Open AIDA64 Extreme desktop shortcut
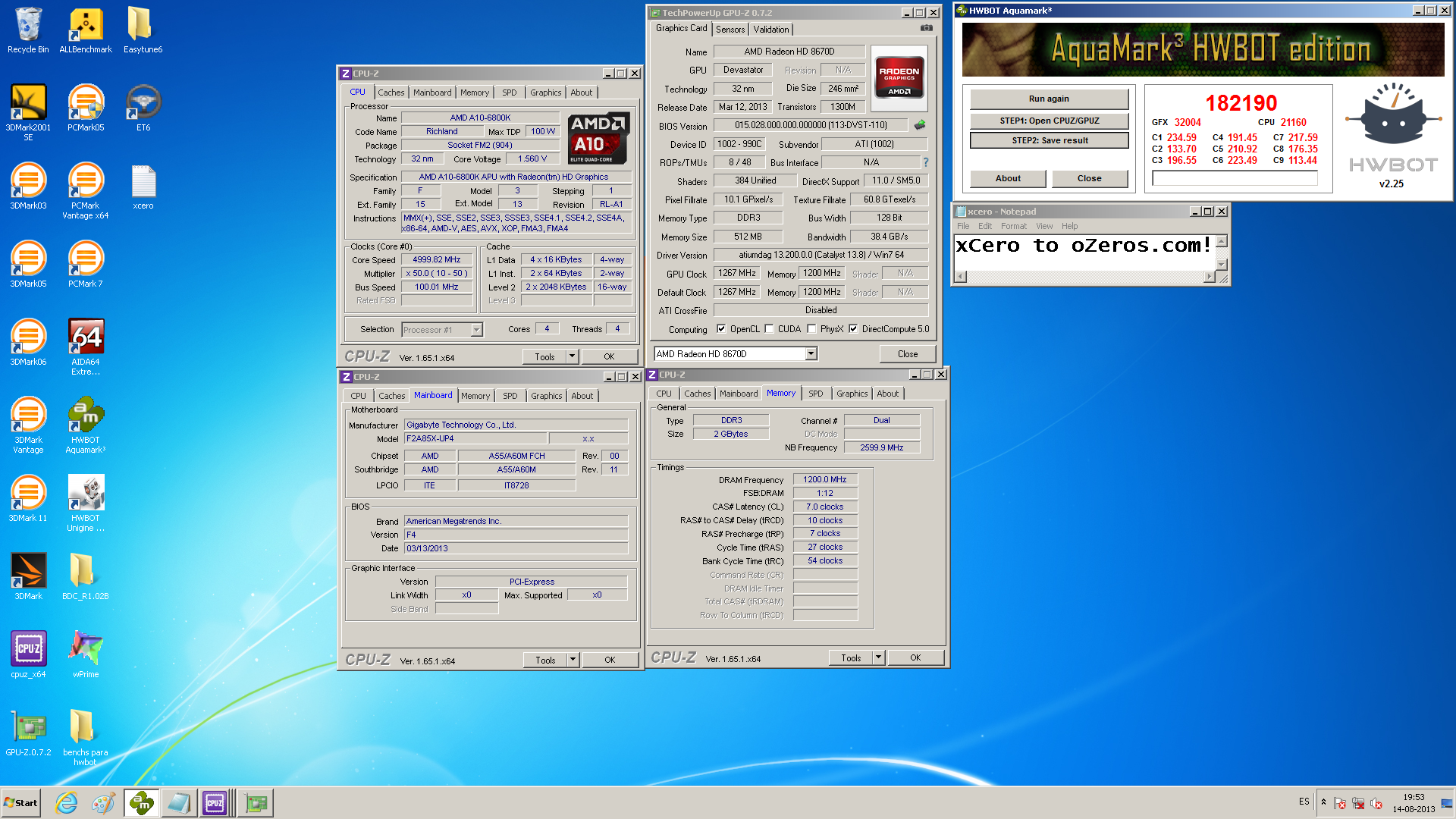This screenshot has width=1456, height=819. point(86,347)
